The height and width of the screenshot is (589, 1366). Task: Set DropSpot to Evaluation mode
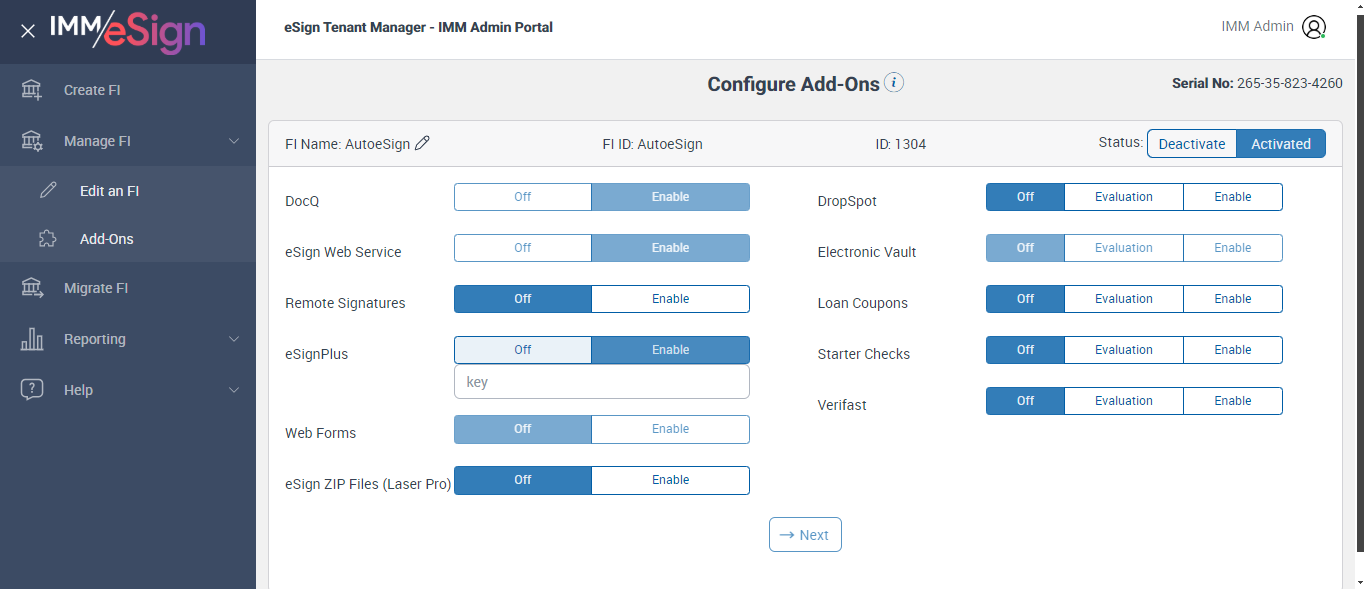pos(1123,197)
